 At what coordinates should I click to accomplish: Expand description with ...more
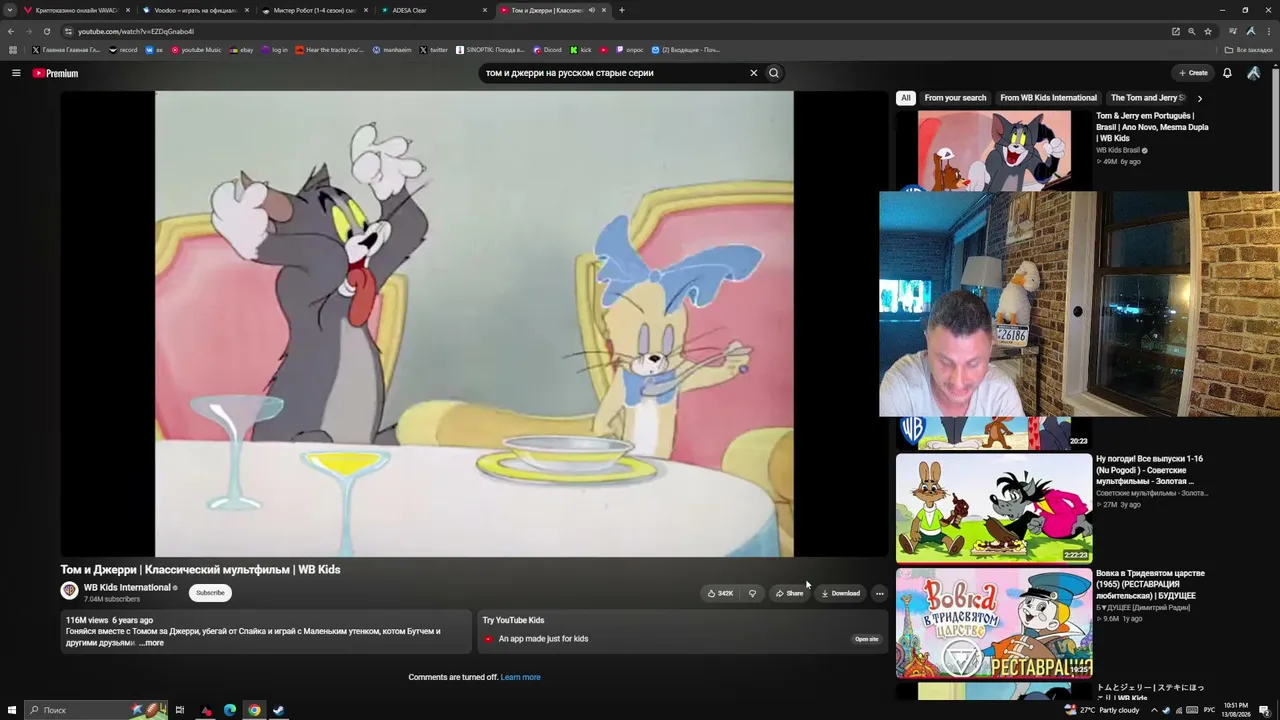click(151, 643)
